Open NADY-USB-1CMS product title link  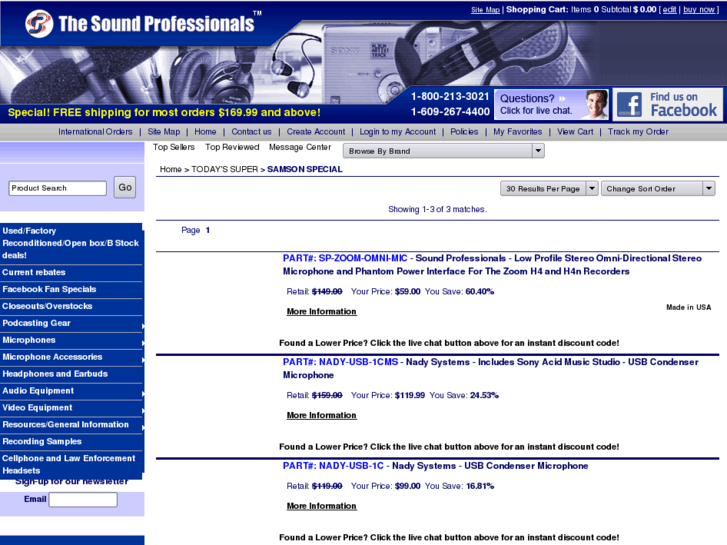tap(491, 368)
